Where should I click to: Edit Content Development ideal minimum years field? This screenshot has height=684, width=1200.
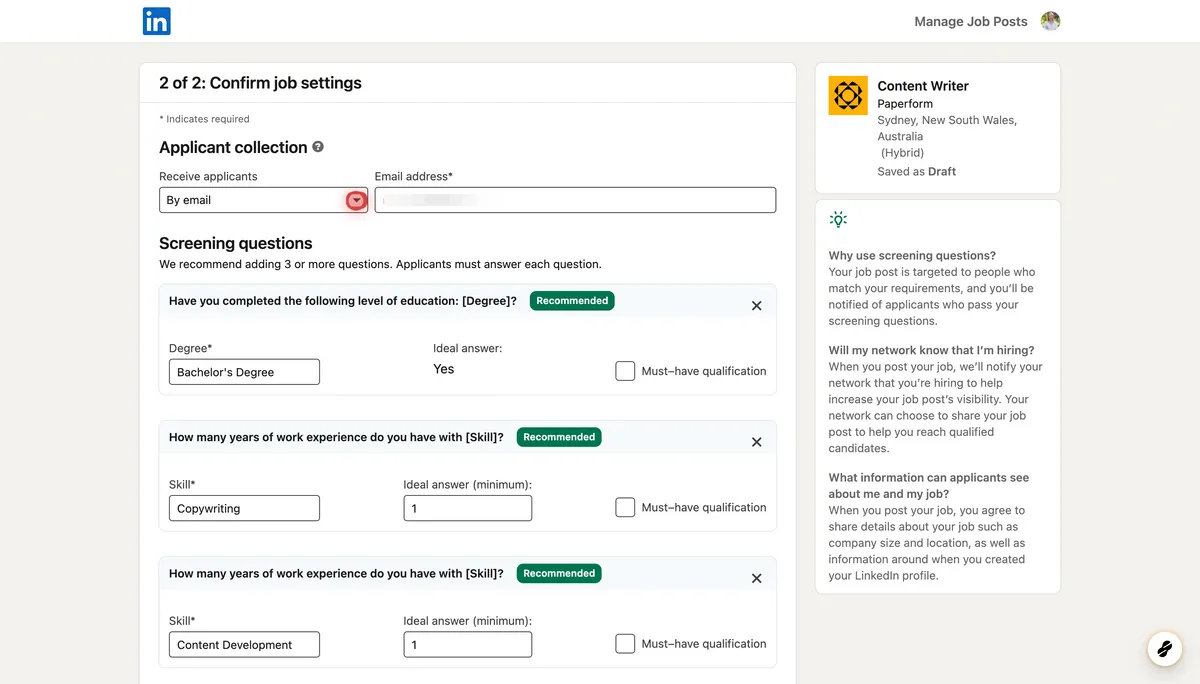click(x=468, y=644)
